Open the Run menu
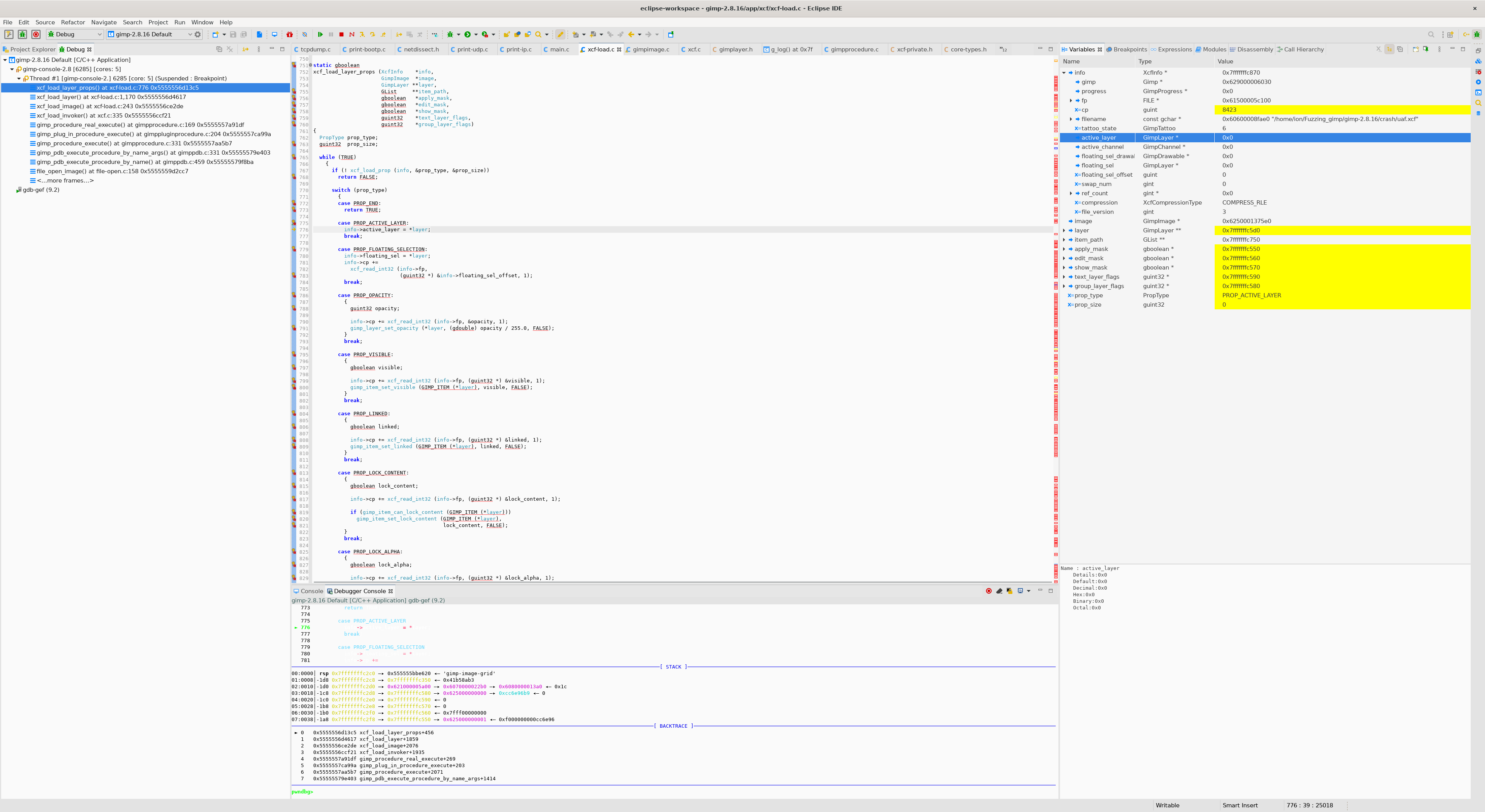 point(180,22)
